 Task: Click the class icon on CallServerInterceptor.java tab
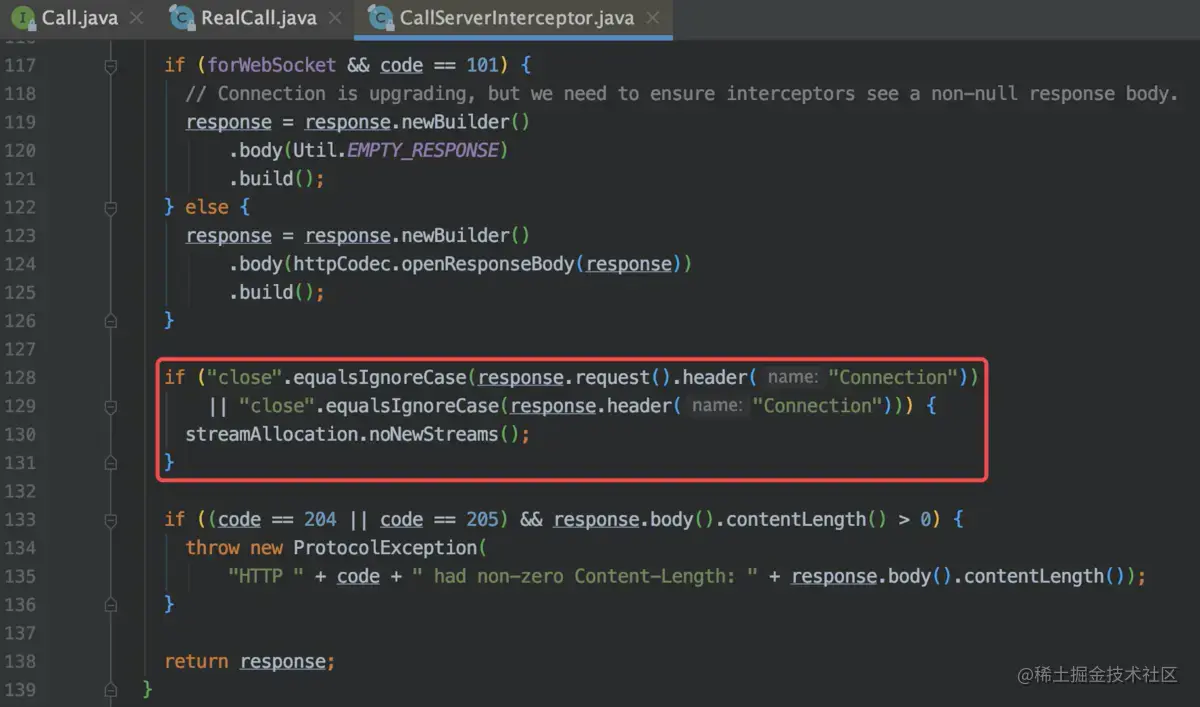coord(381,18)
